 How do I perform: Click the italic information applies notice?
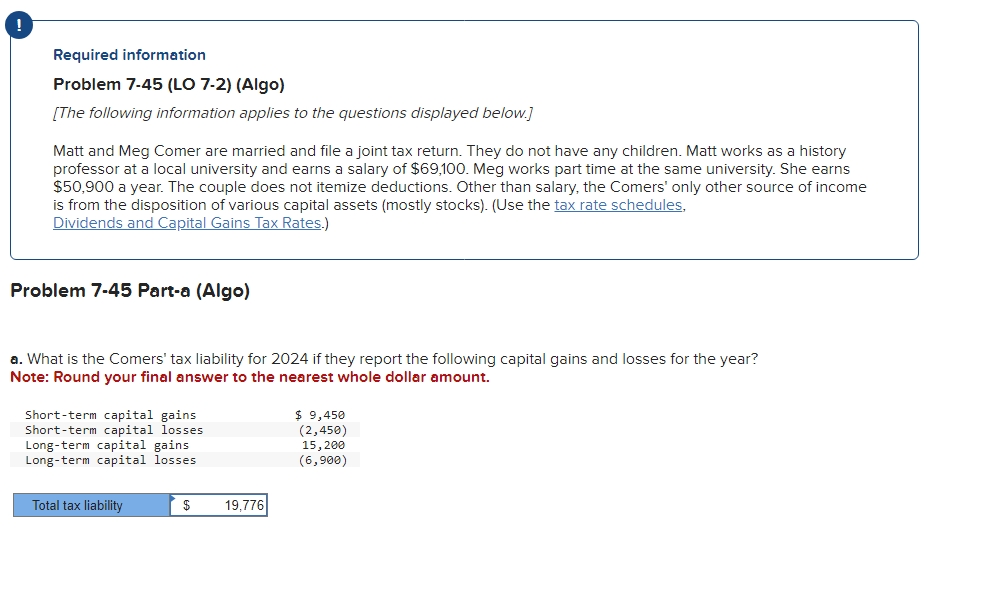coord(293,113)
